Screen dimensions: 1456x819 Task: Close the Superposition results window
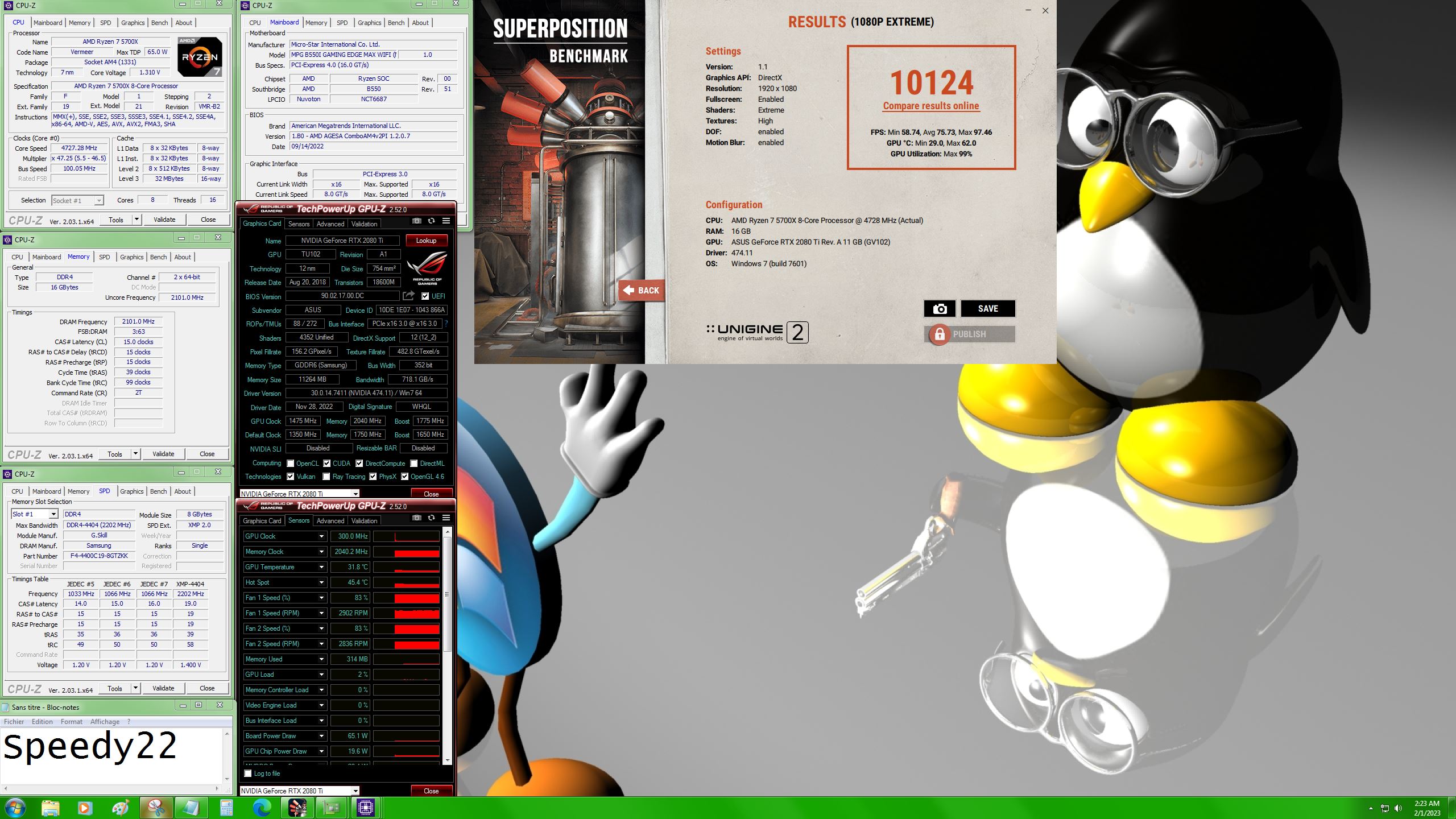click(x=1045, y=10)
